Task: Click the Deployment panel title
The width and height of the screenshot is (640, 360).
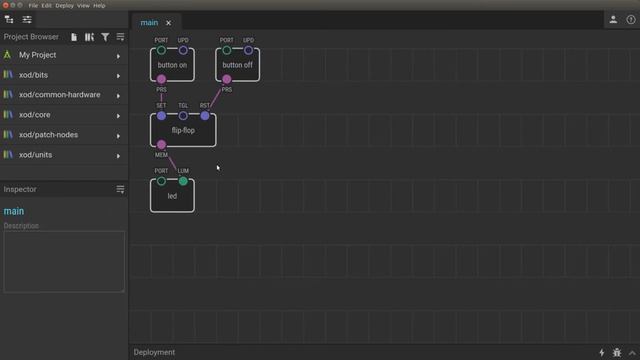Action: point(154,352)
